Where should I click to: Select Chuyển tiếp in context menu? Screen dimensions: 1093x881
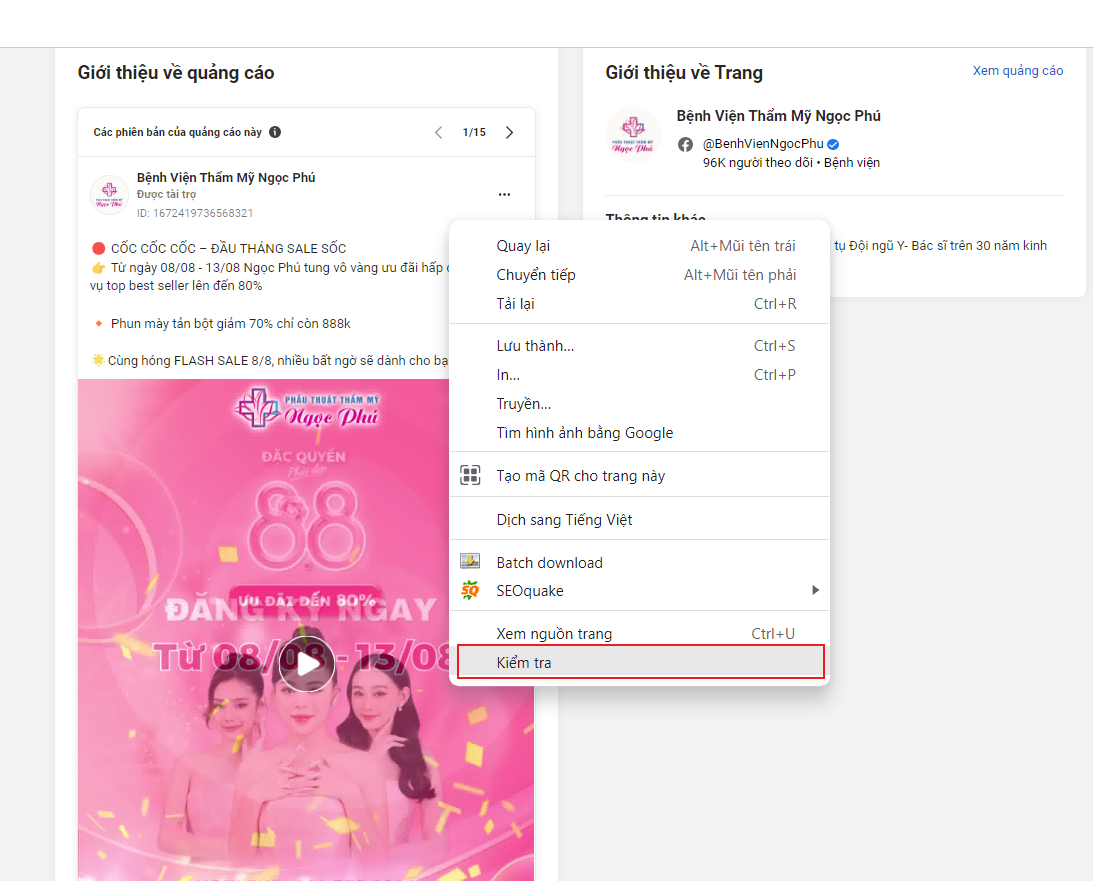[639, 275]
